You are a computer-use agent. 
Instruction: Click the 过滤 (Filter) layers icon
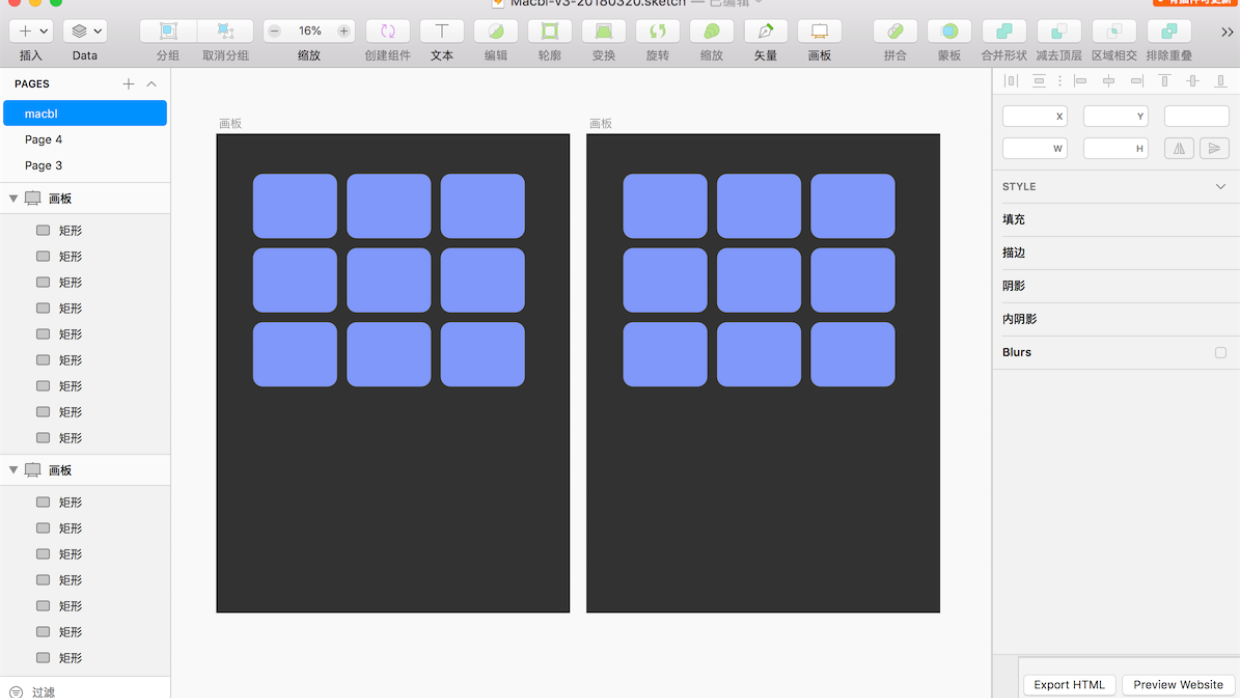coord(15,691)
